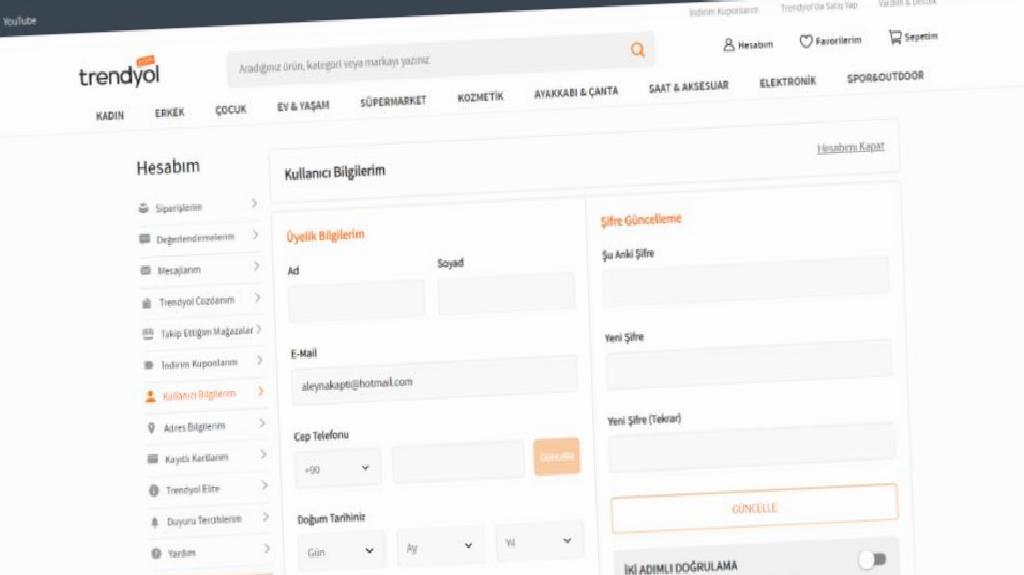Open the Yıl year dropdown
The height and width of the screenshot is (575, 1024).
pyautogui.click(x=539, y=542)
